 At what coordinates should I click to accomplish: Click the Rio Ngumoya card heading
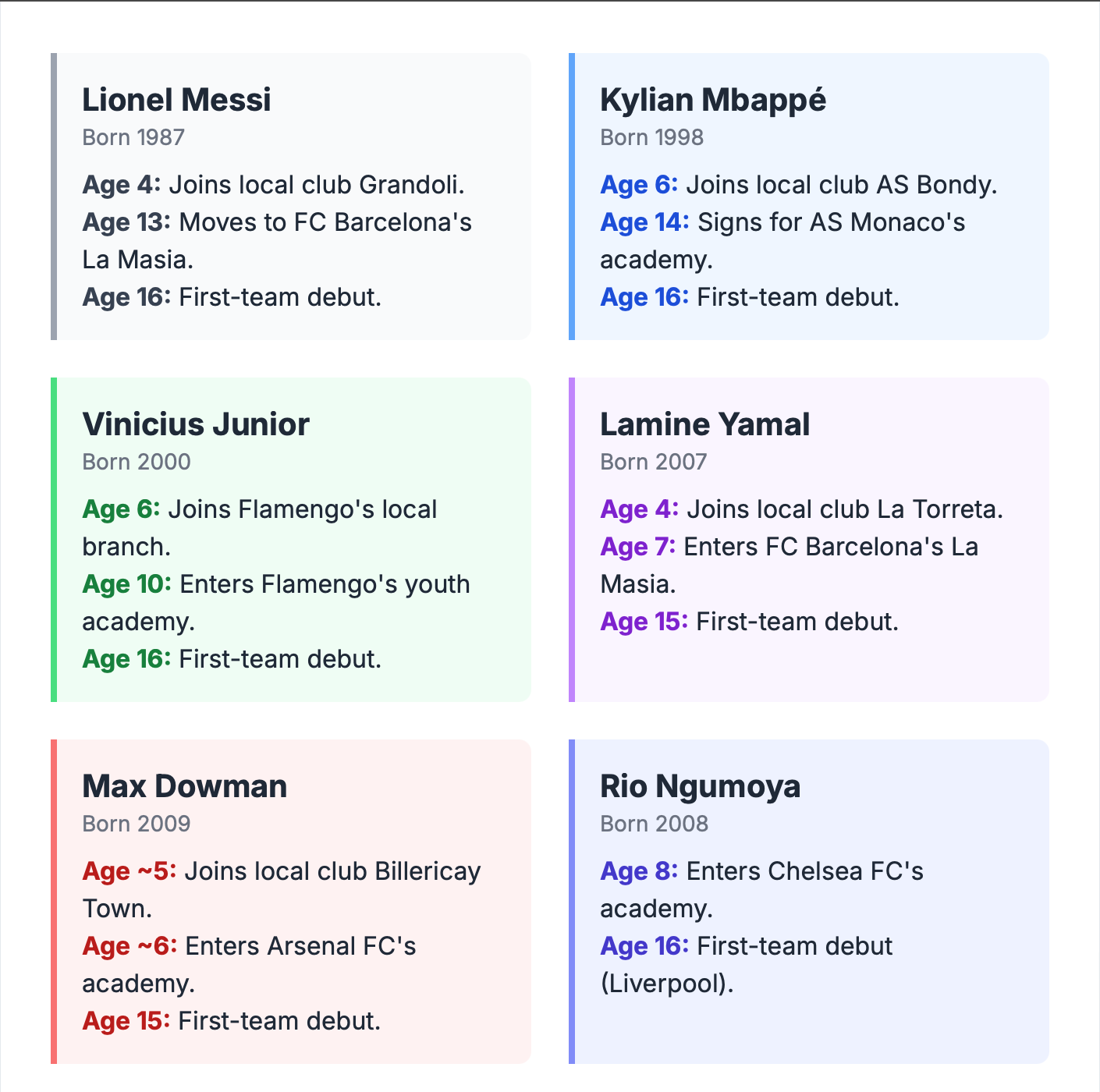tap(700, 786)
